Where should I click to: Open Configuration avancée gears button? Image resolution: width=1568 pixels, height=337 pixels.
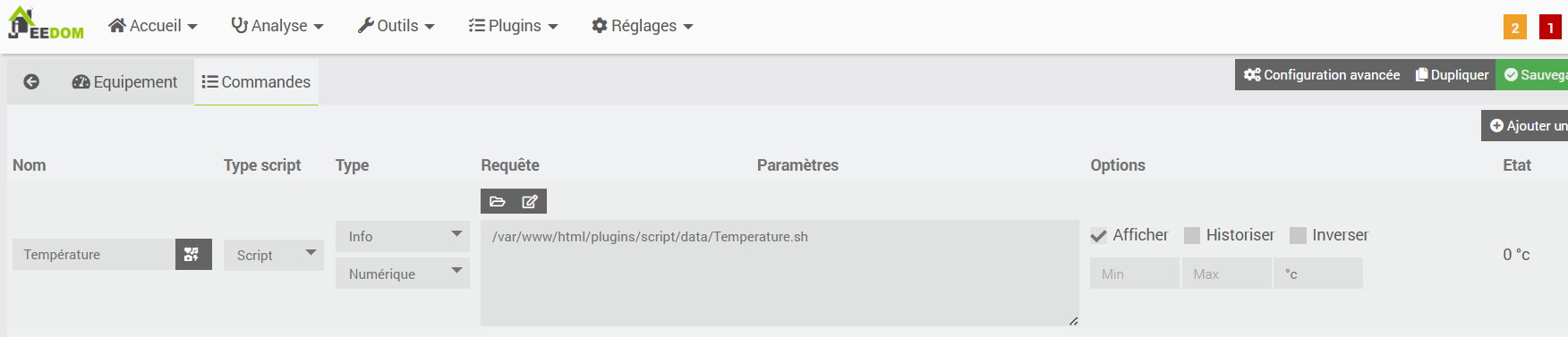click(x=1321, y=75)
